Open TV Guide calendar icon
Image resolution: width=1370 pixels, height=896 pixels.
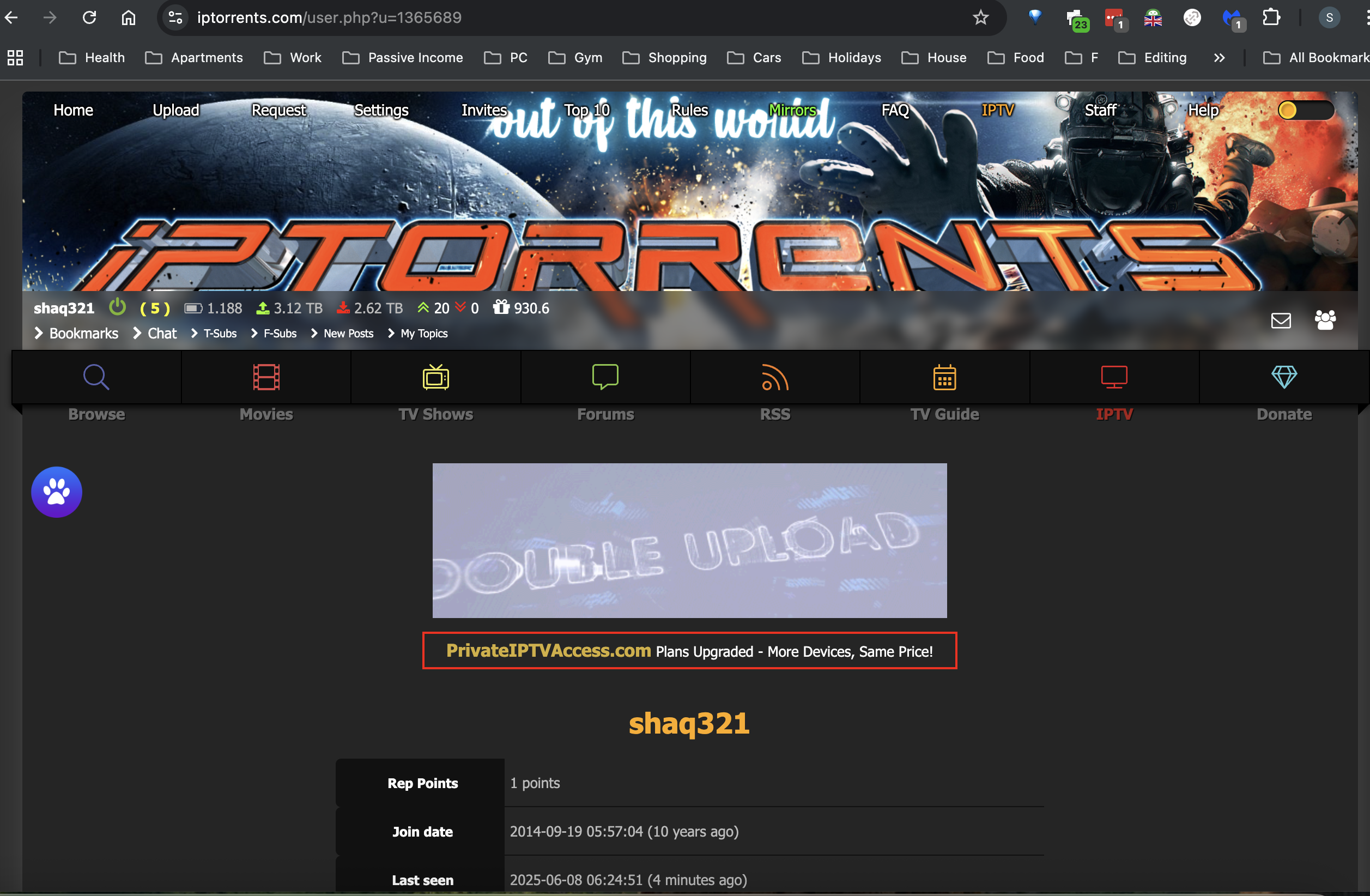[944, 377]
